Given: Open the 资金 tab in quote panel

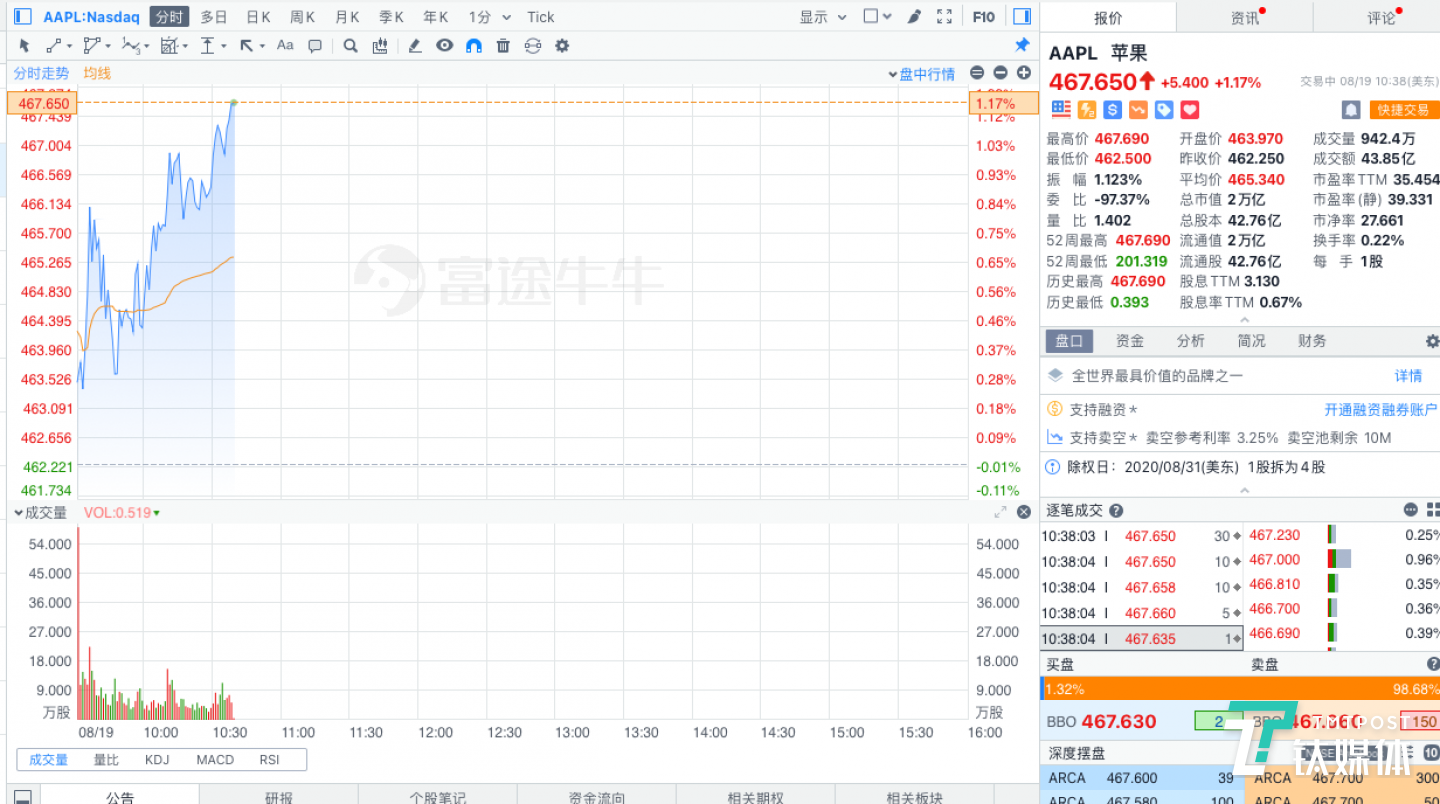Looking at the screenshot, I should (x=1130, y=341).
